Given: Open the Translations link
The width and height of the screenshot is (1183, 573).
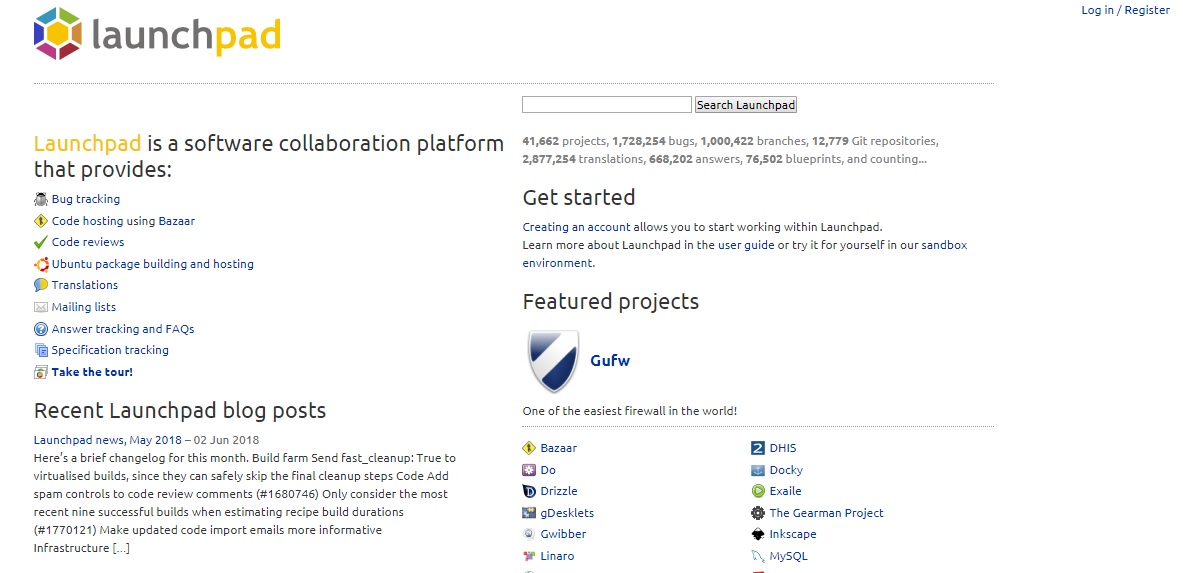Looking at the screenshot, I should [x=84, y=285].
